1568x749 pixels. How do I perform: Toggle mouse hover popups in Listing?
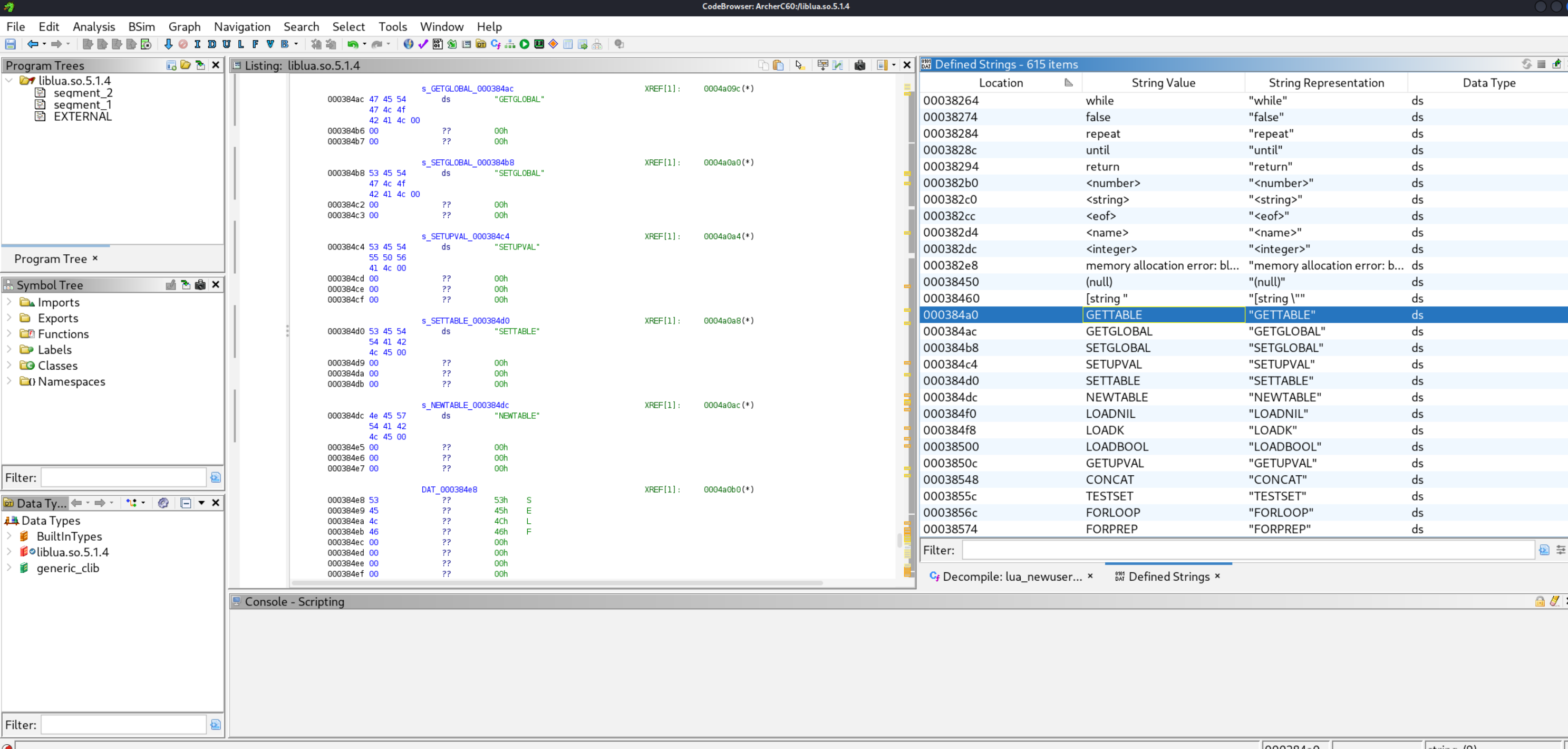pos(800,65)
